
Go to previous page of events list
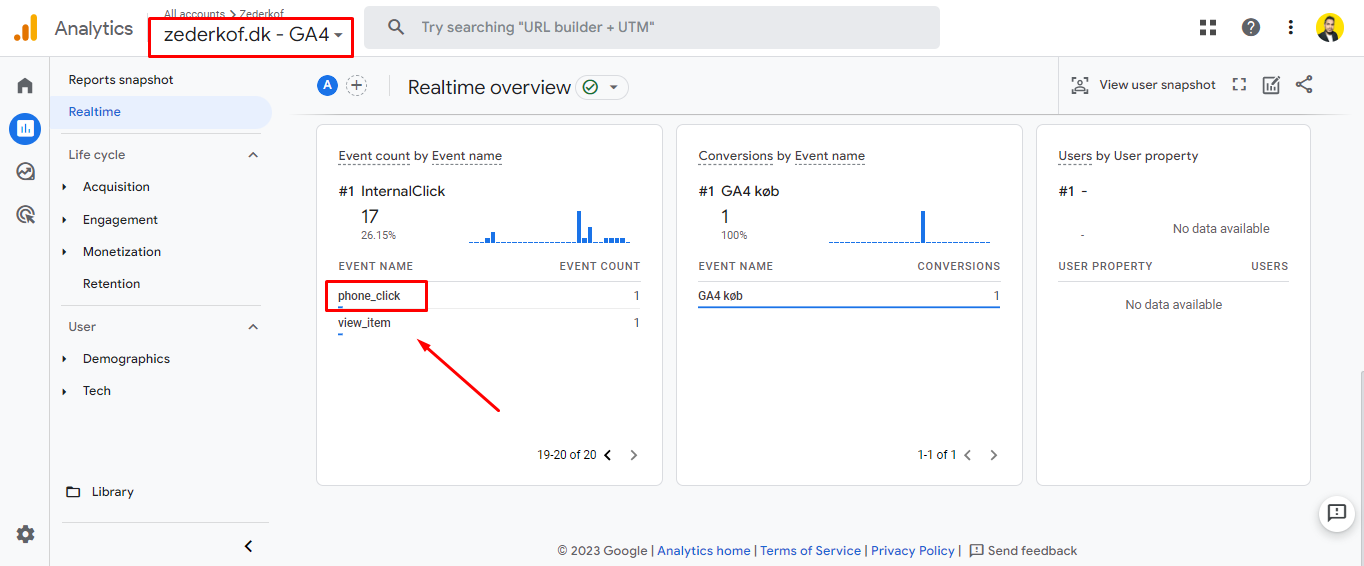click(608, 455)
